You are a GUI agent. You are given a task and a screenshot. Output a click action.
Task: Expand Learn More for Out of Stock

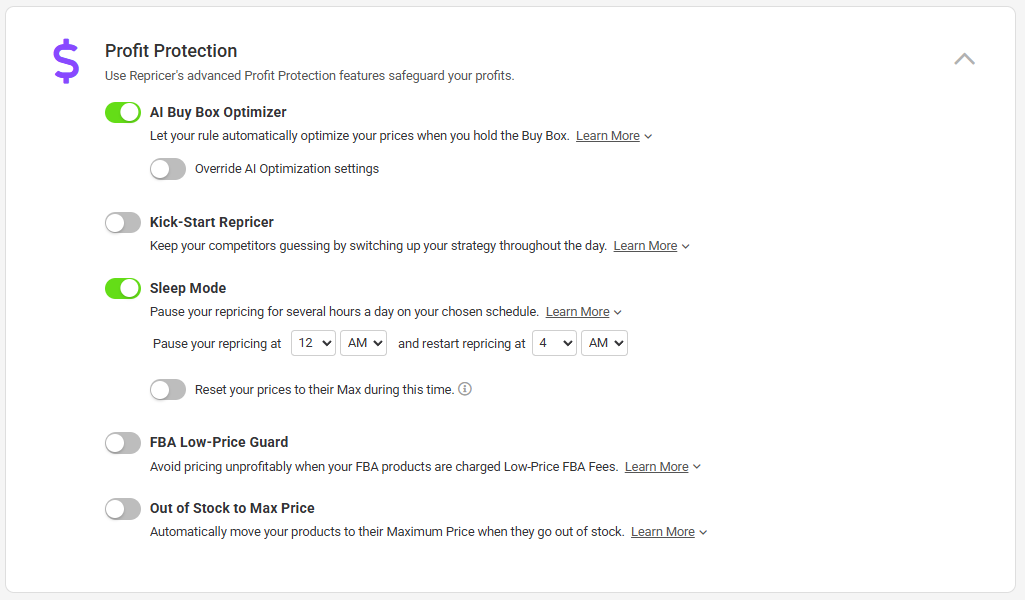(x=663, y=532)
